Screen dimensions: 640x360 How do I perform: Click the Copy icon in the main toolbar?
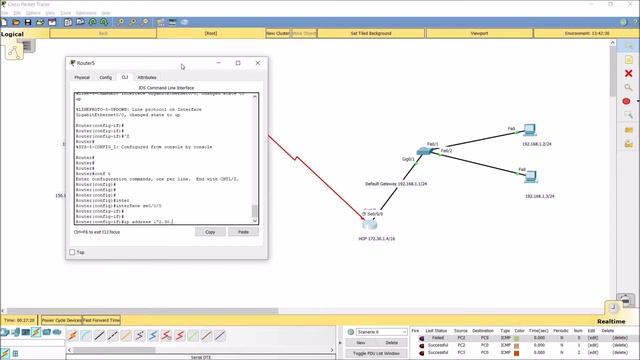point(68,22)
